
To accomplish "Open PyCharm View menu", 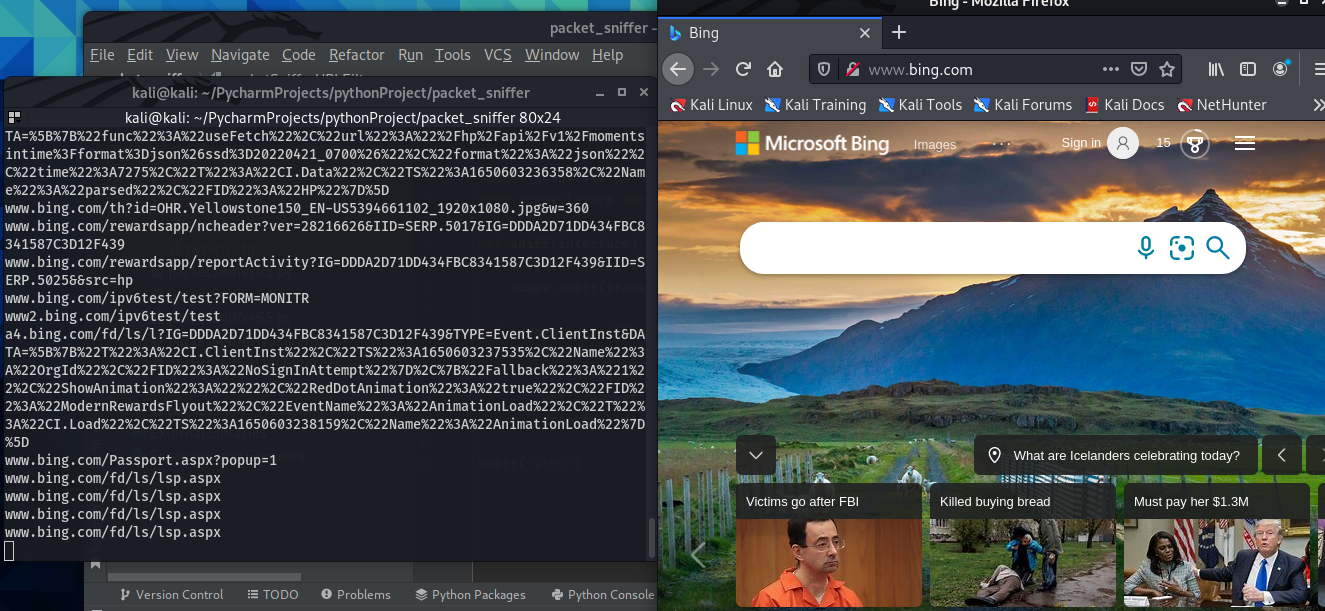I will pyautogui.click(x=182, y=55).
